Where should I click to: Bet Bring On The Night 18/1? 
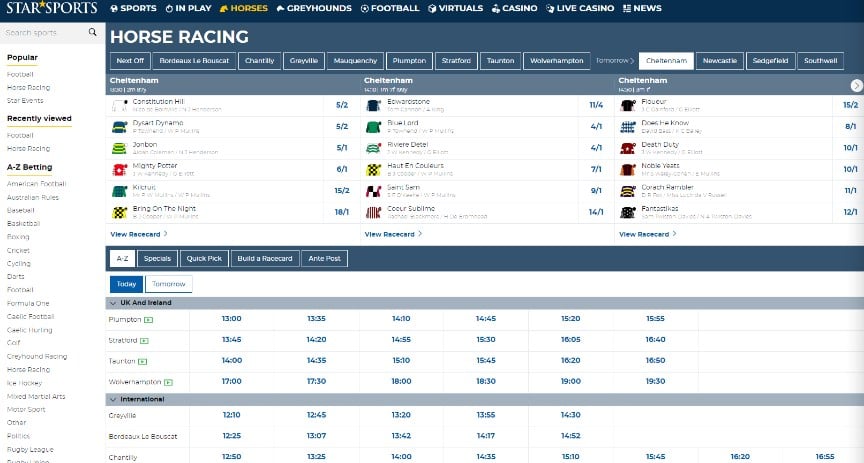(342, 212)
